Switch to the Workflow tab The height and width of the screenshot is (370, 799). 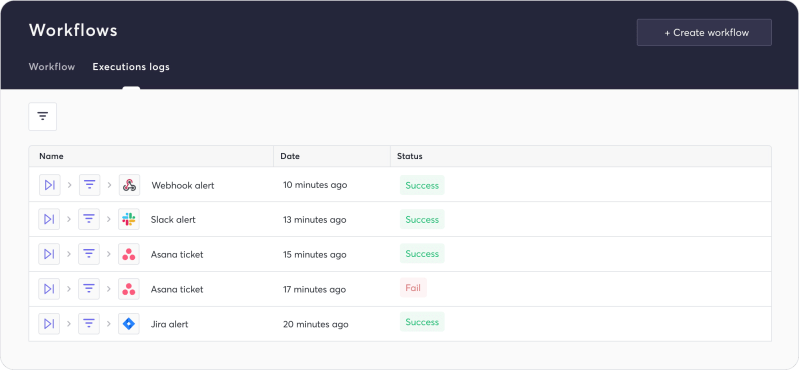click(52, 67)
